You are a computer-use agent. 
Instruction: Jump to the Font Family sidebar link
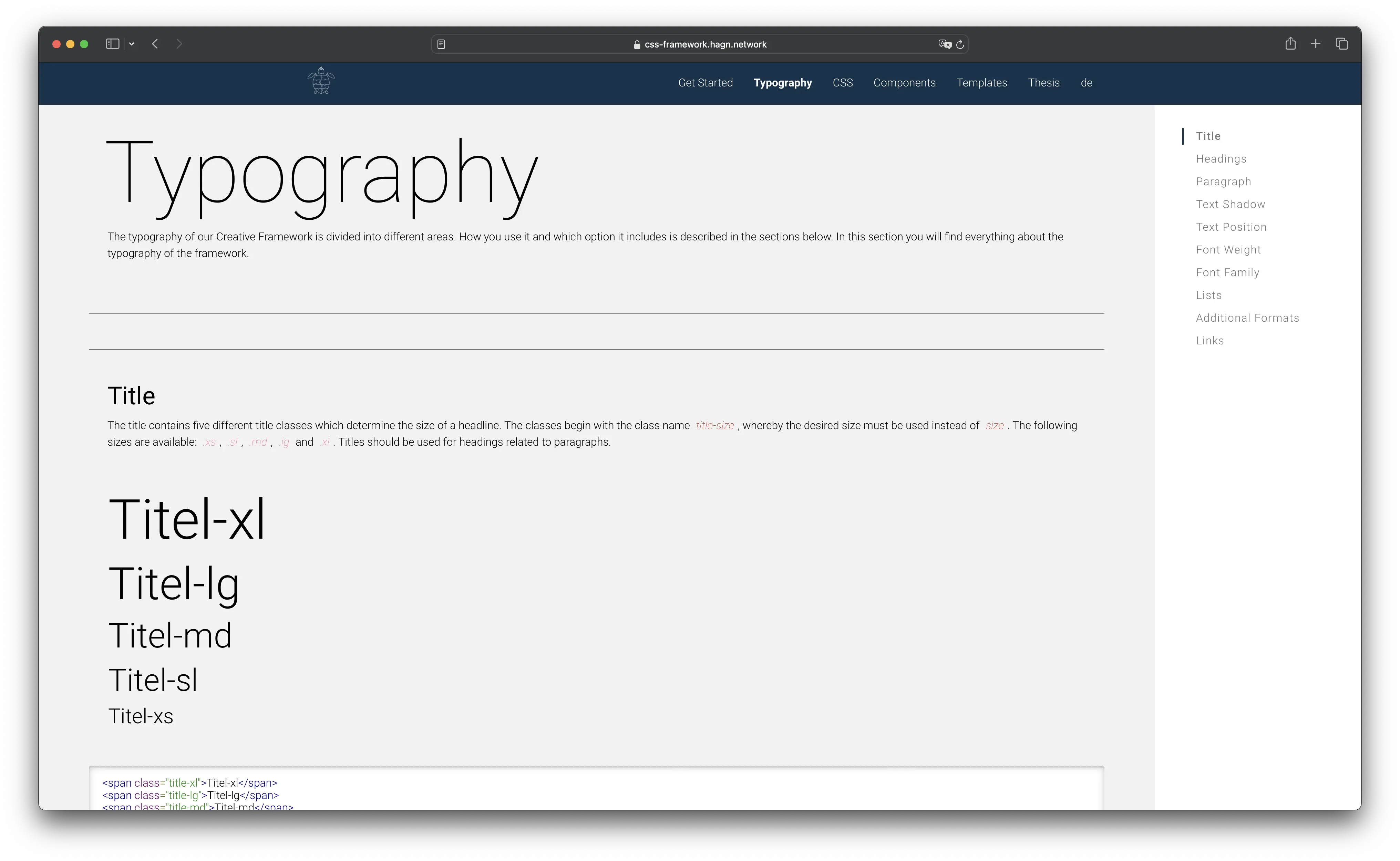(x=1227, y=273)
